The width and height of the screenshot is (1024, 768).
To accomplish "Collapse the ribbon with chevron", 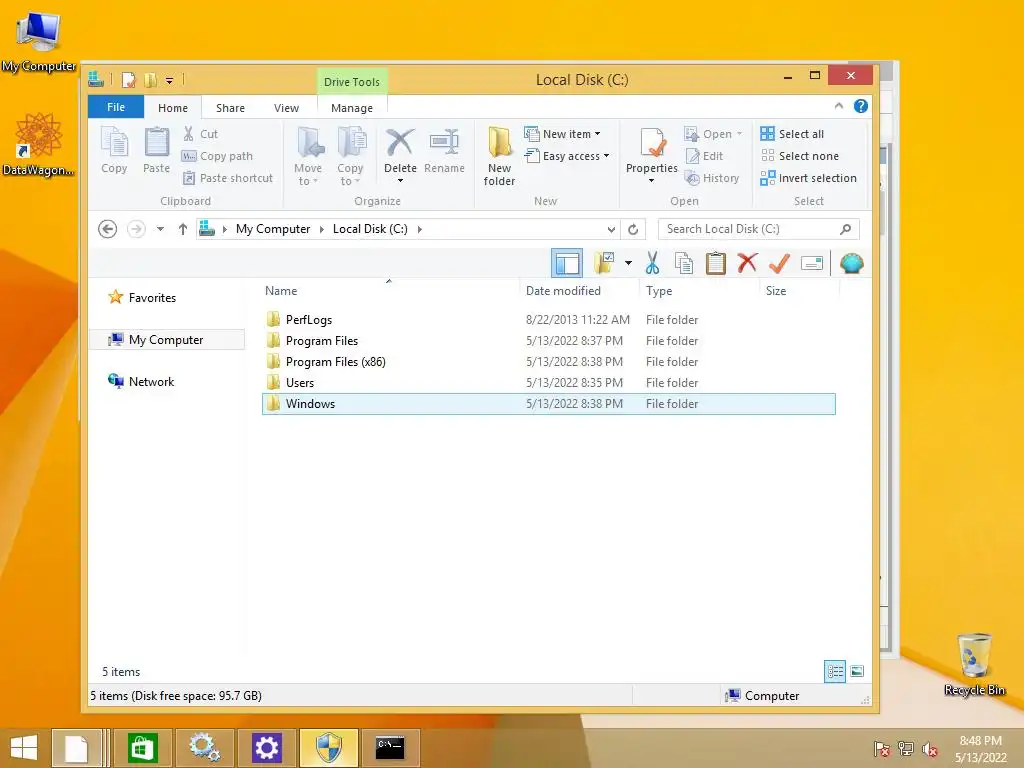I will pyautogui.click(x=839, y=106).
